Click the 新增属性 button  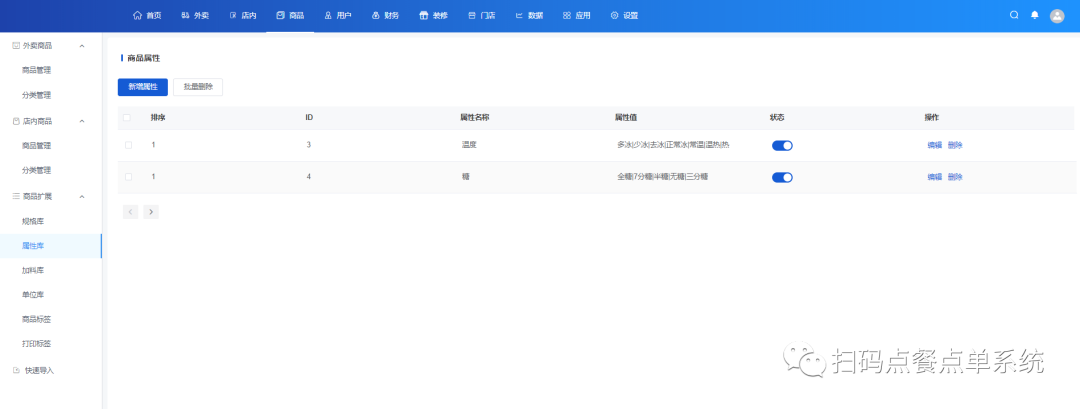coord(143,87)
